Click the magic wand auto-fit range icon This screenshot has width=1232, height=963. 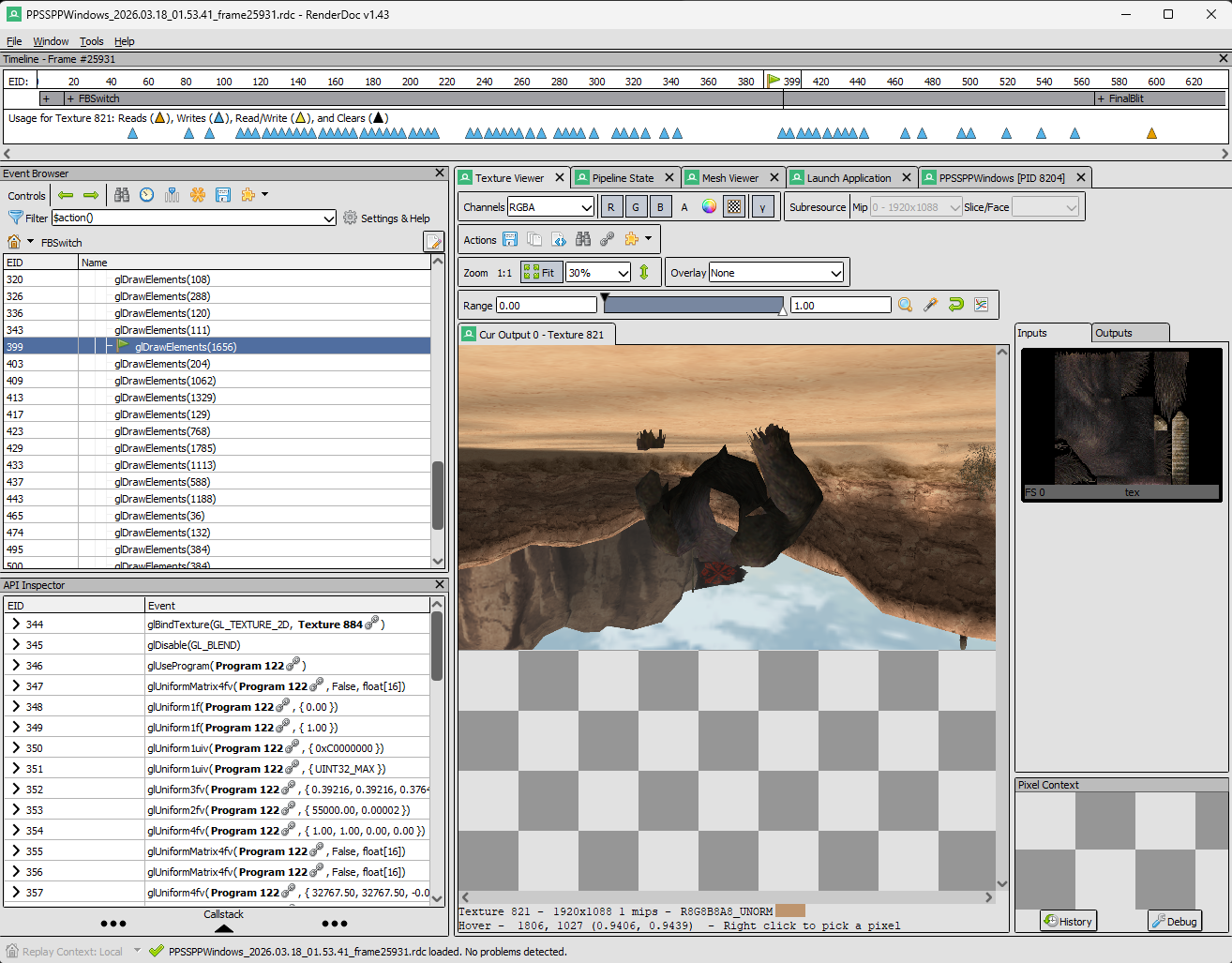930,305
